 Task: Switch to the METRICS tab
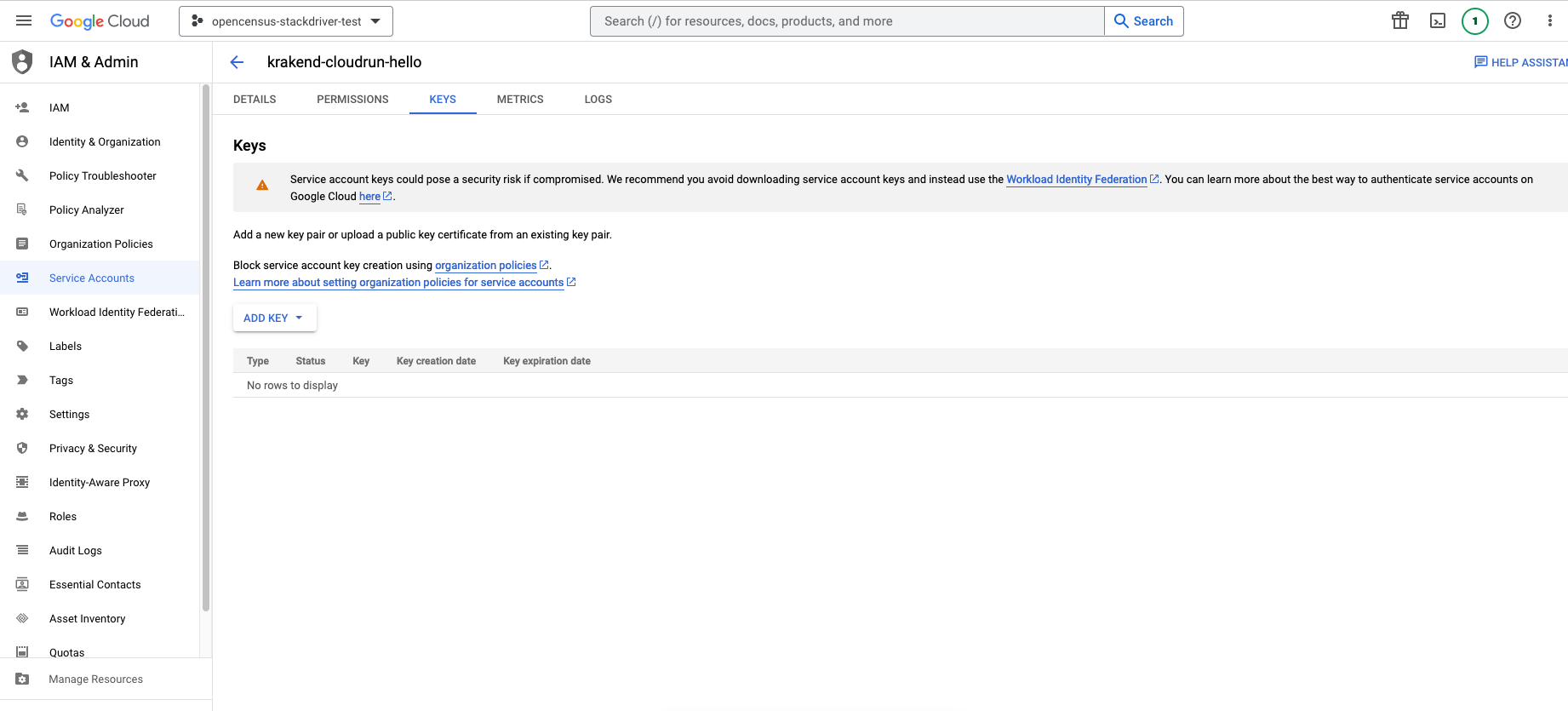point(520,99)
